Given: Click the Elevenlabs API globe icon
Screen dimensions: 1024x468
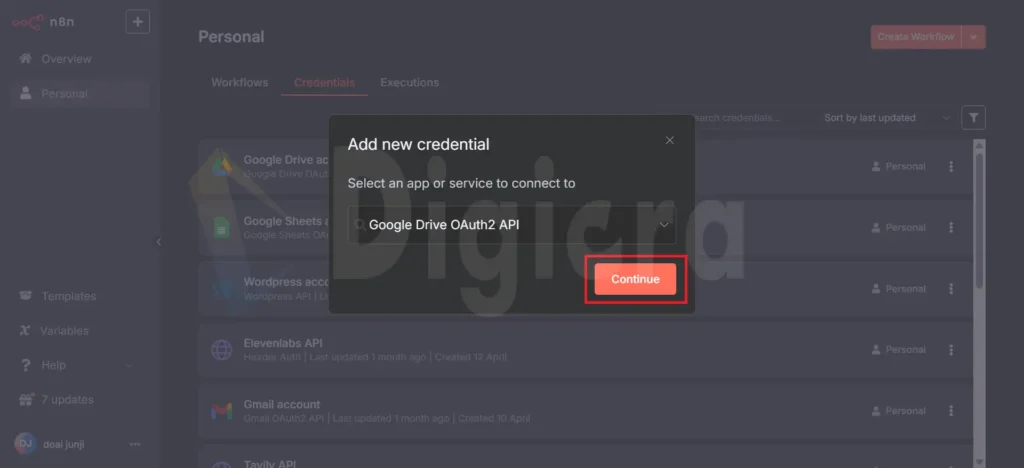Looking at the screenshot, I should pos(221,350).
